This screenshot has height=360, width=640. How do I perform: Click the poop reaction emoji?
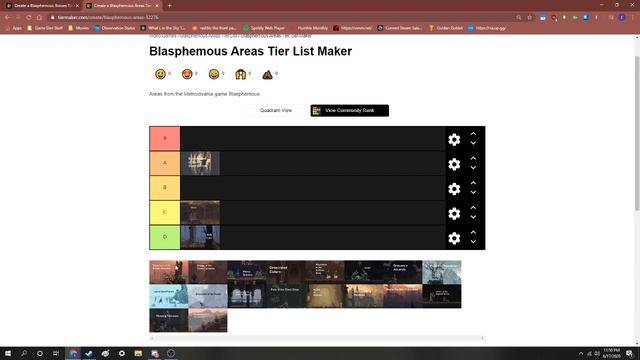267,74
